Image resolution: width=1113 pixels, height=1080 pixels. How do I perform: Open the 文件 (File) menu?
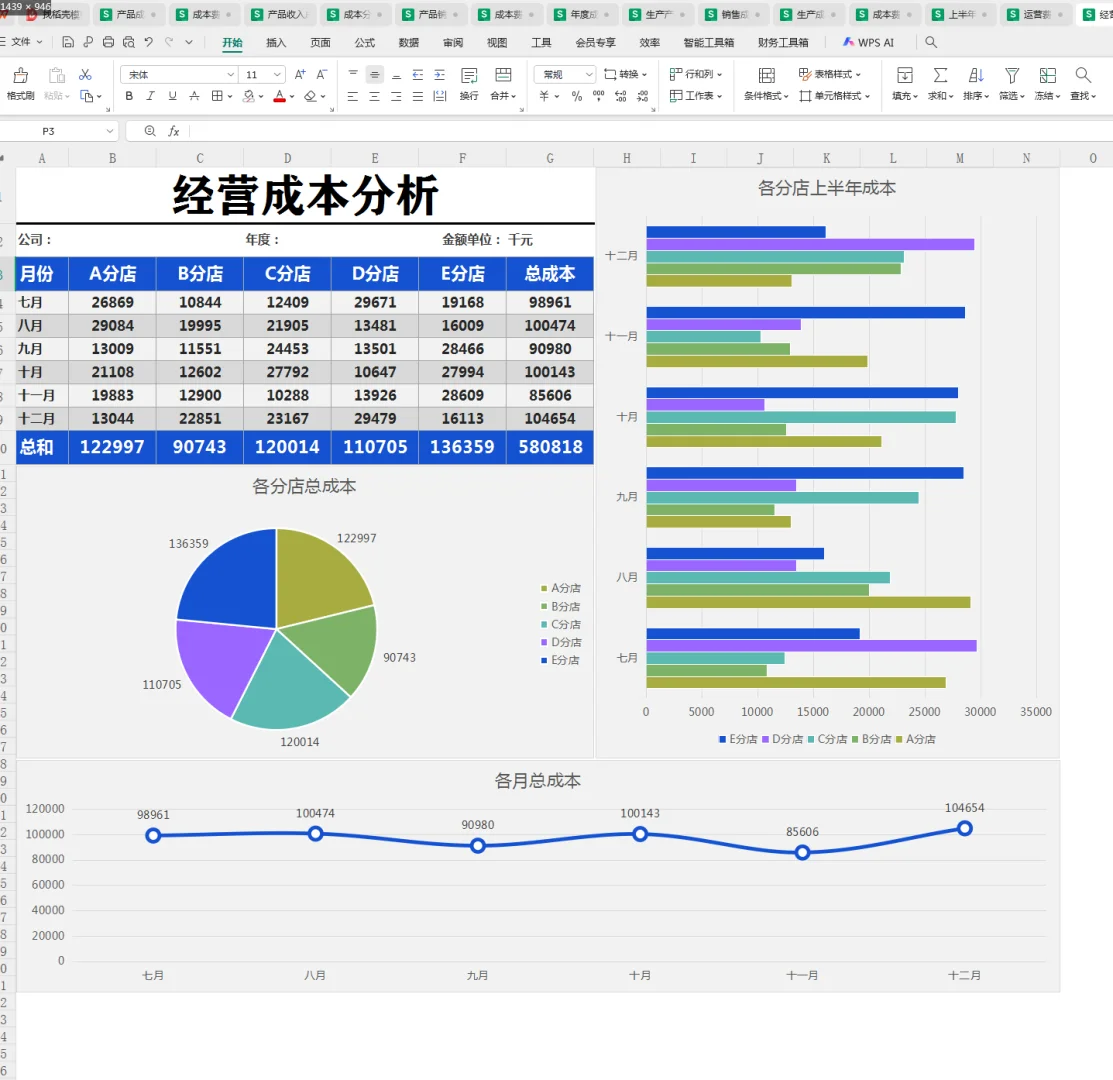pos(26,42)
